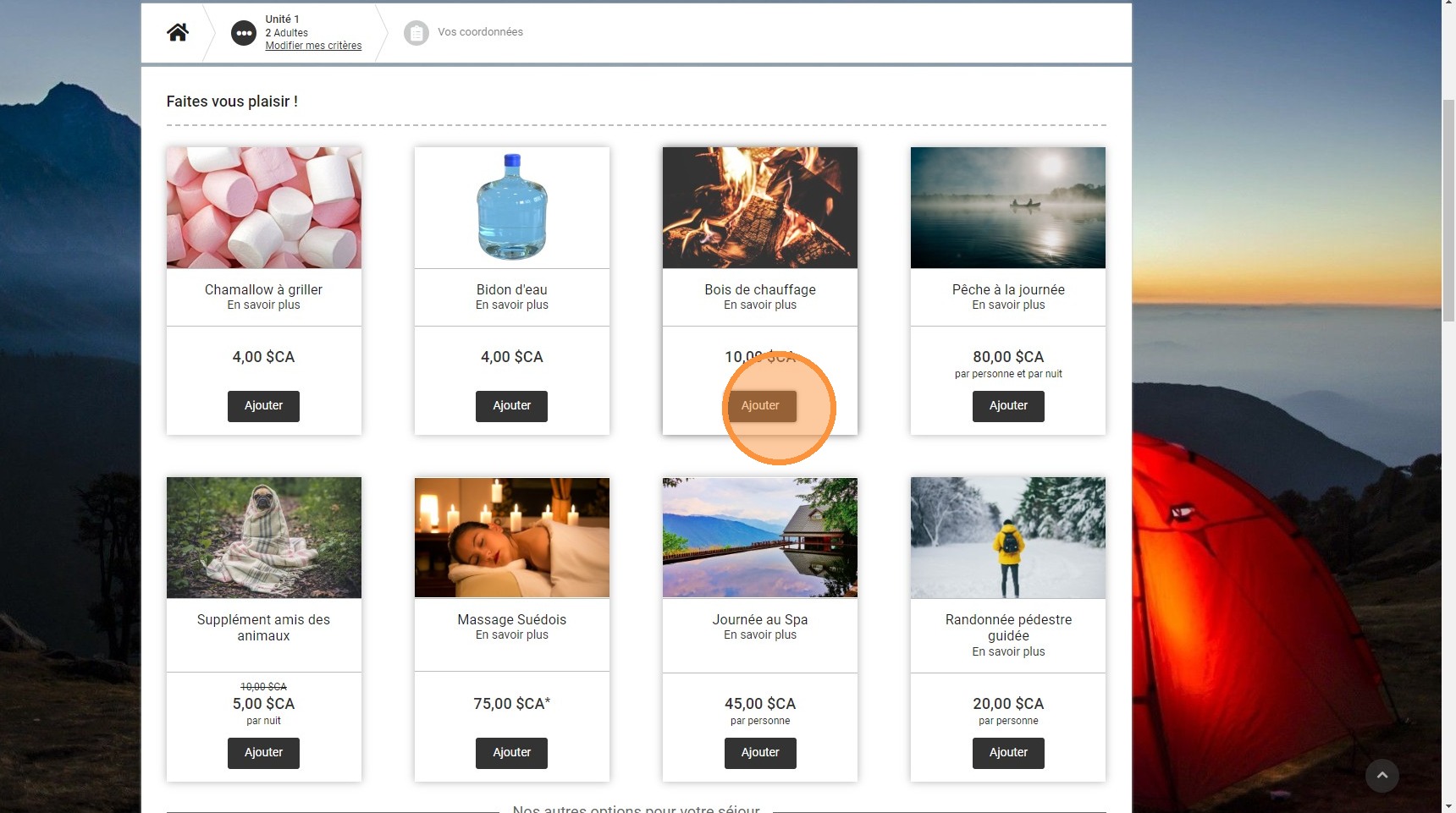Viewport: 1456px width, 813px height.
Task: Add Randonnée pédestre guidée option
Action: coord(1008,753)
